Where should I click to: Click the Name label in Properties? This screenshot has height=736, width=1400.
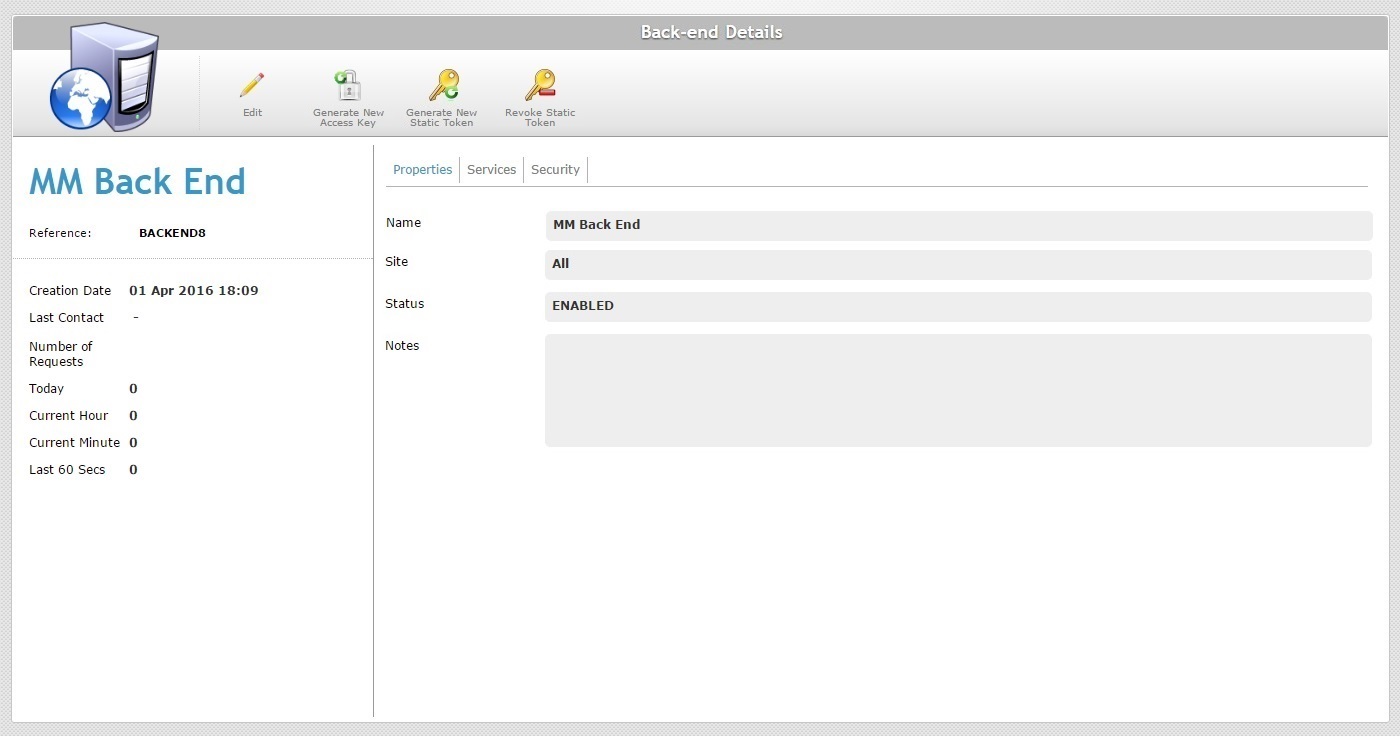(x=403, y=223)
